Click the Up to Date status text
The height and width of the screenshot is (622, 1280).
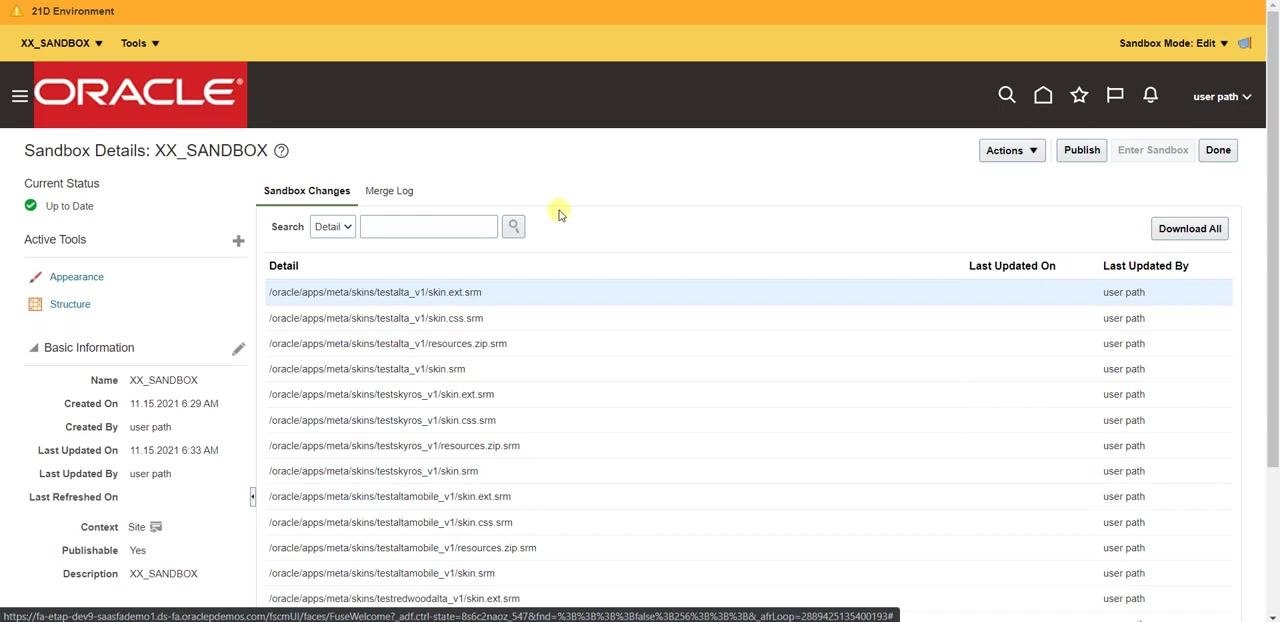point(70,206)
